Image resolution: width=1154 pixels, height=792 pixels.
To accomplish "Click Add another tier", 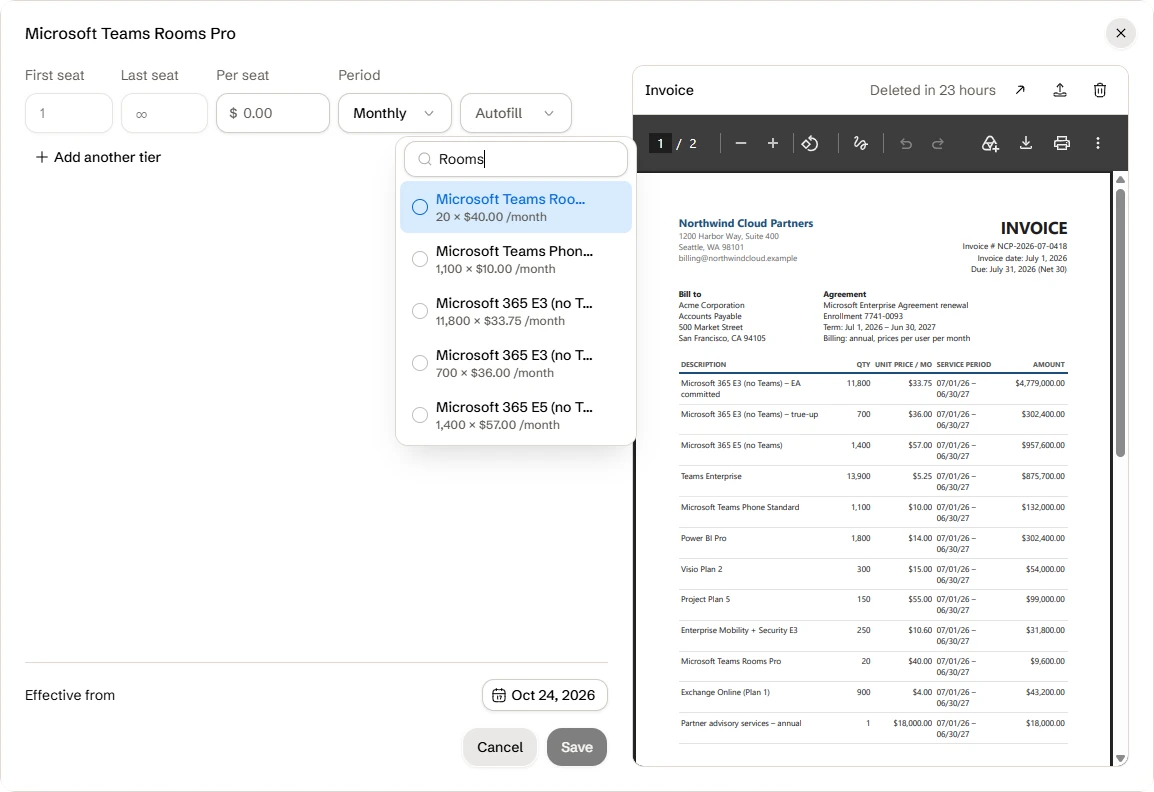I will pos(98,157).
